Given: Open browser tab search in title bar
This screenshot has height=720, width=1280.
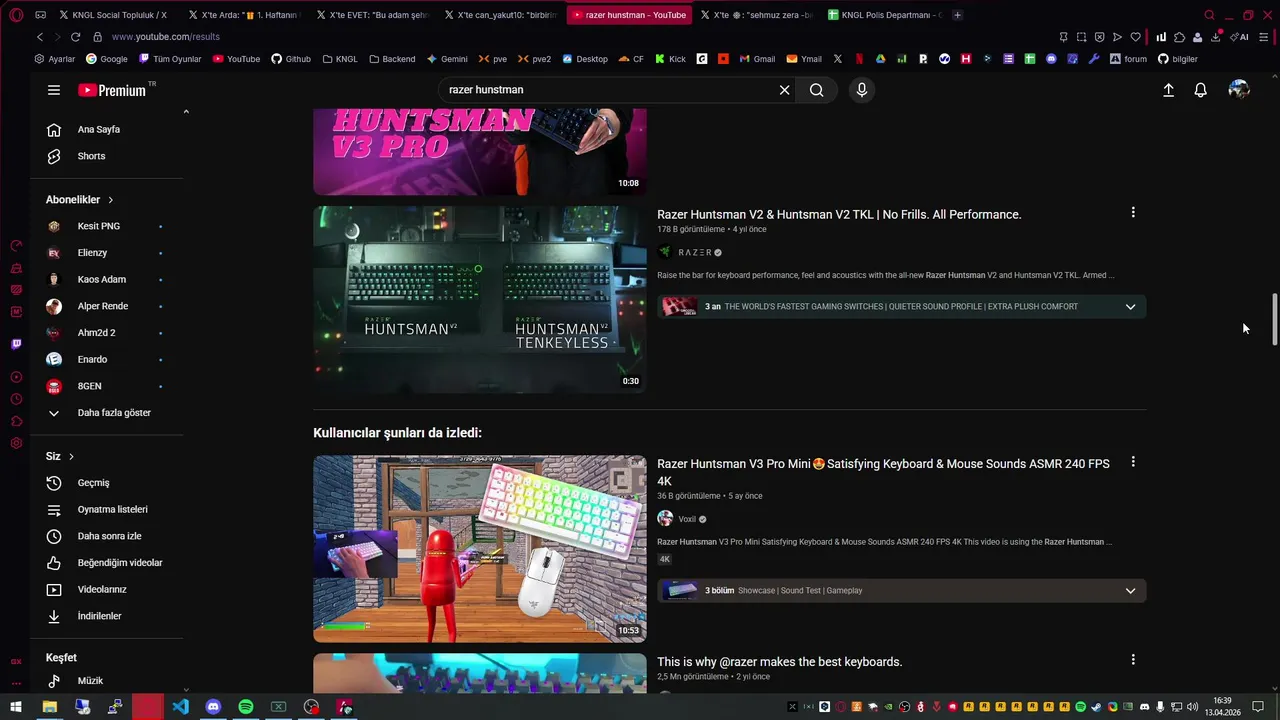Looking at the screenshot, I should click(x=1209, y=15).
